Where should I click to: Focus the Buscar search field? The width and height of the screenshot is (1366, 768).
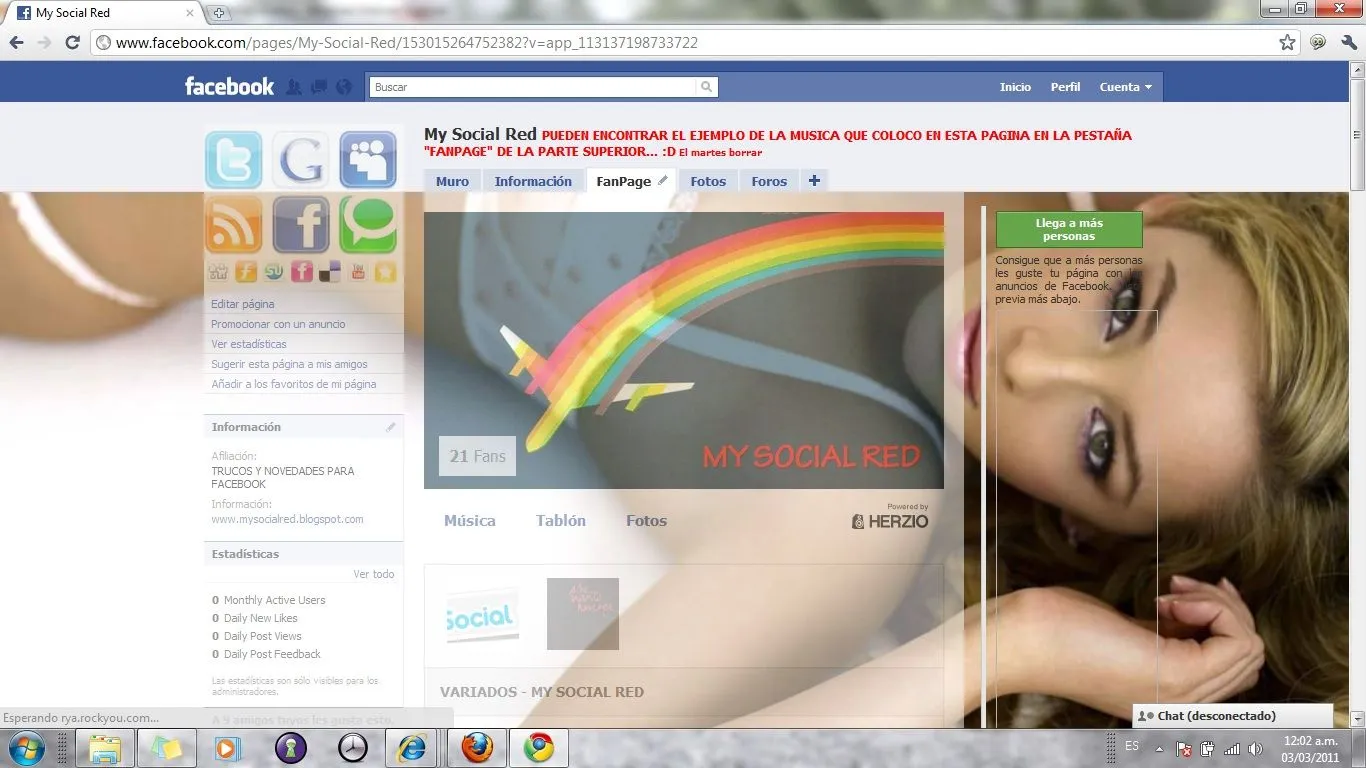[x=532, y=87]
